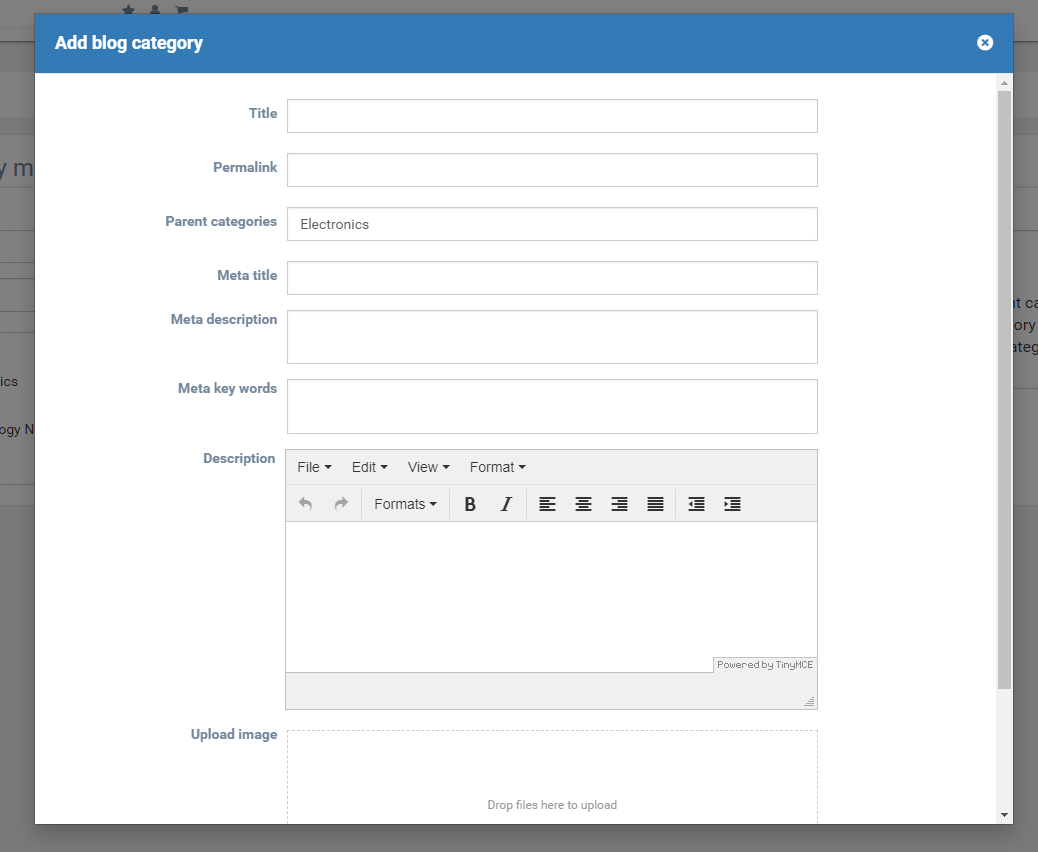Undo the last edit in description editor

tap(305, 504)
